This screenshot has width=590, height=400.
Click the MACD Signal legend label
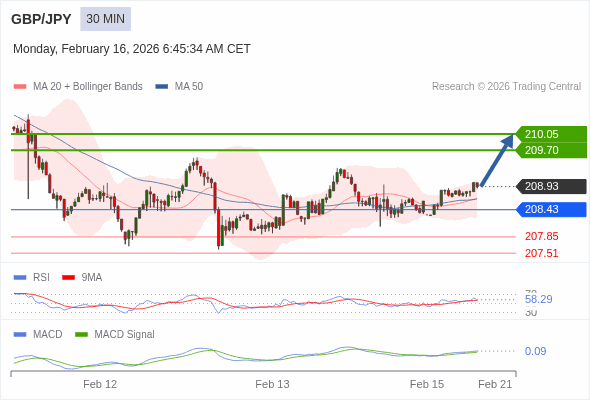(x=125, y=335)
